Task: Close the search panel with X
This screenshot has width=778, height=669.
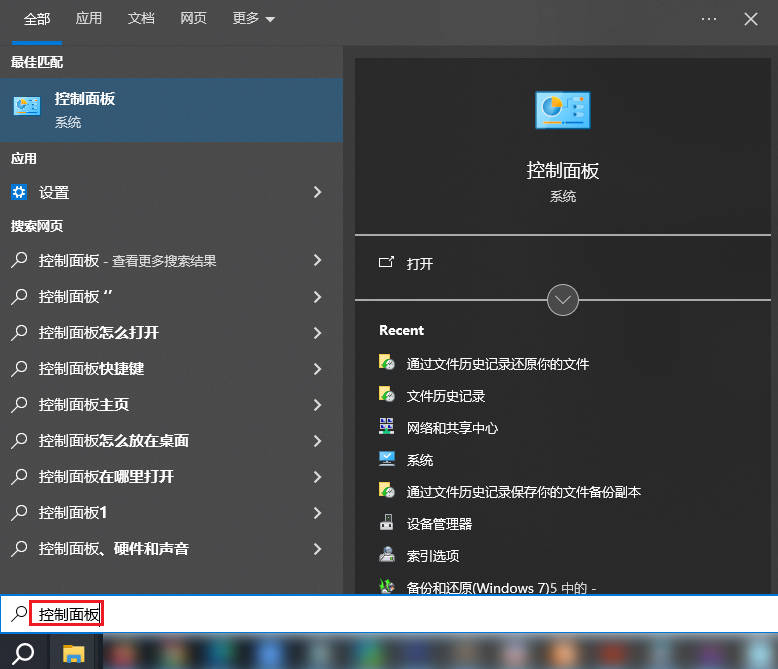Action: (x=751, y=19)
